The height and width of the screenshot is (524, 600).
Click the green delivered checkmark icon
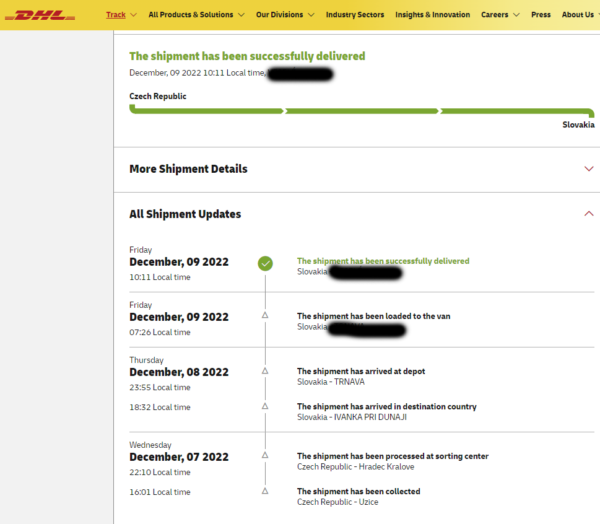(x=265, y=264)
